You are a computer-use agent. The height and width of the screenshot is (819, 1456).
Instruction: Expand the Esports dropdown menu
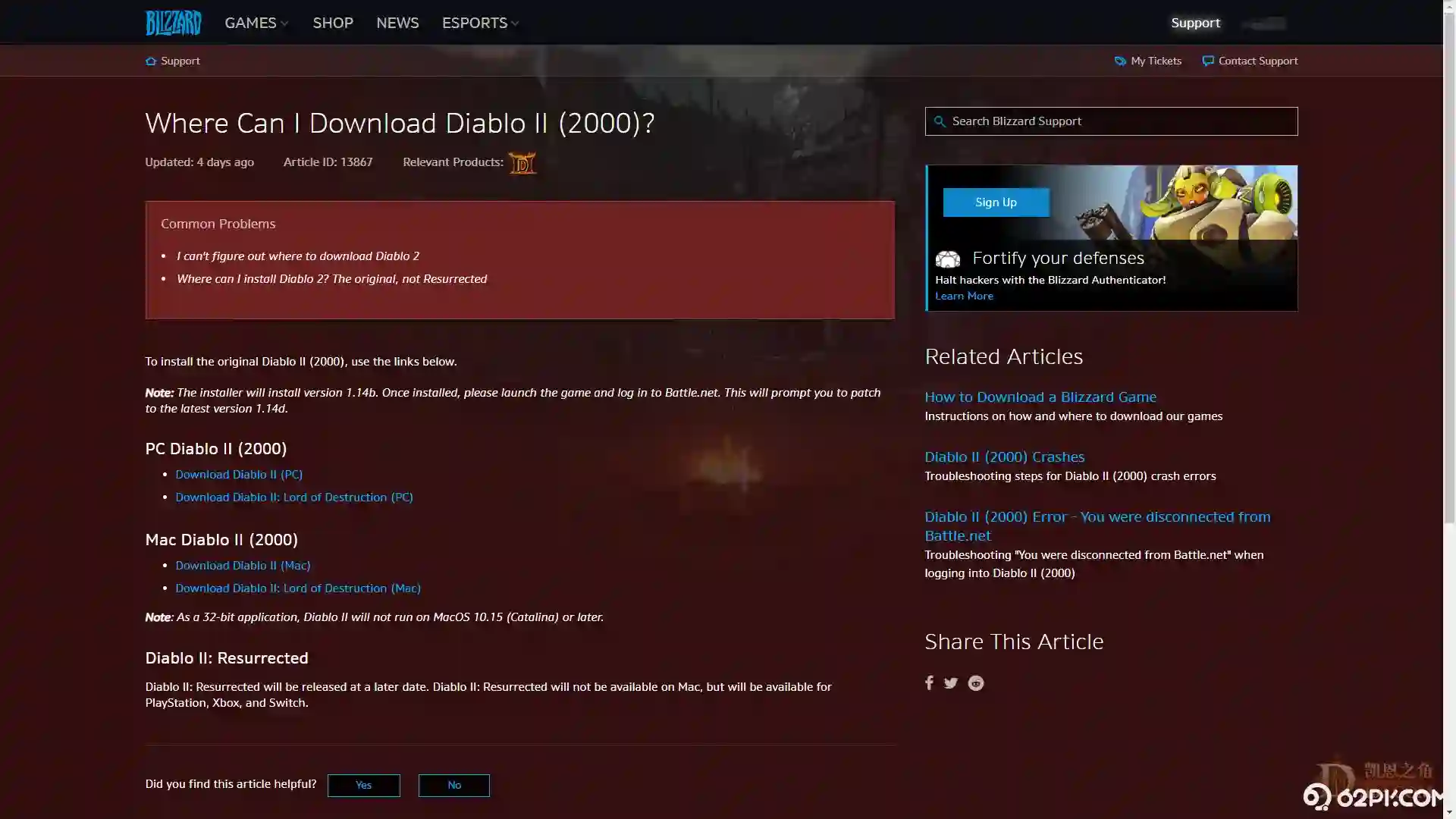point(480,23)
